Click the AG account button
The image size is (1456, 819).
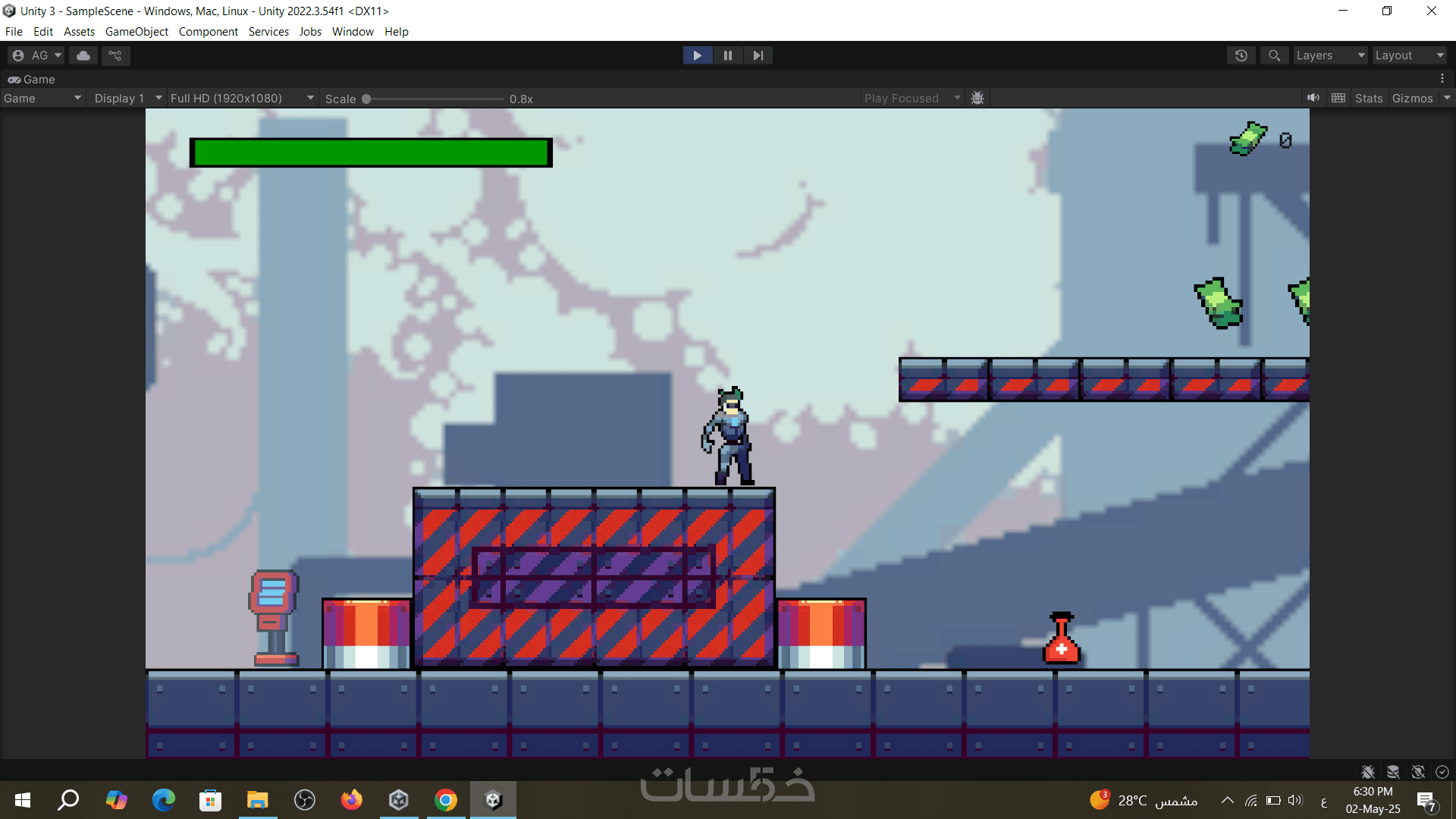[36, 55]
